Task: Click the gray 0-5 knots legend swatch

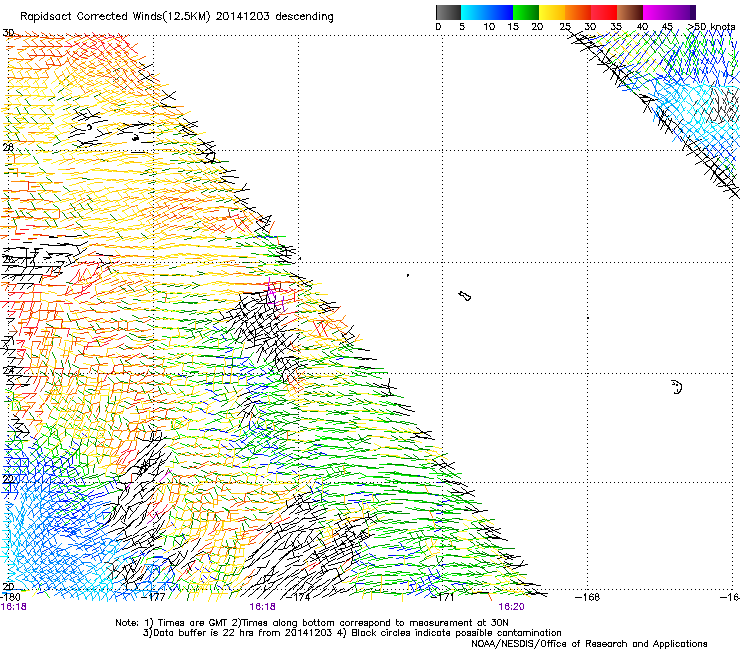Action: click(448, 12)
